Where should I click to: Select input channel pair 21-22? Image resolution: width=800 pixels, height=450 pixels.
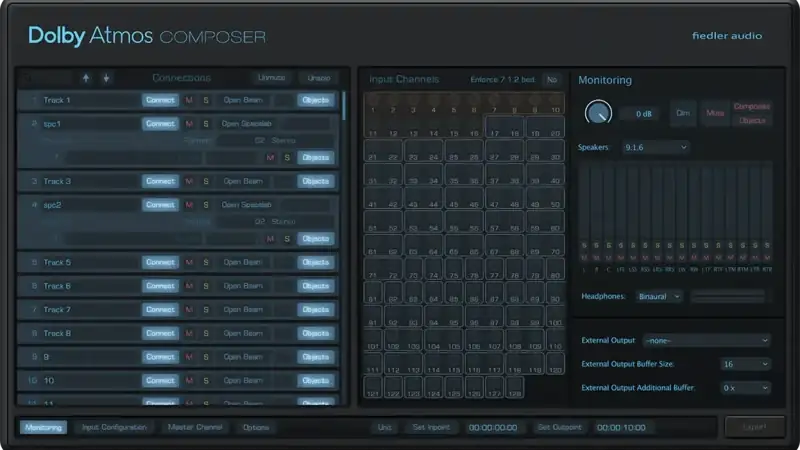click(383, 151)
